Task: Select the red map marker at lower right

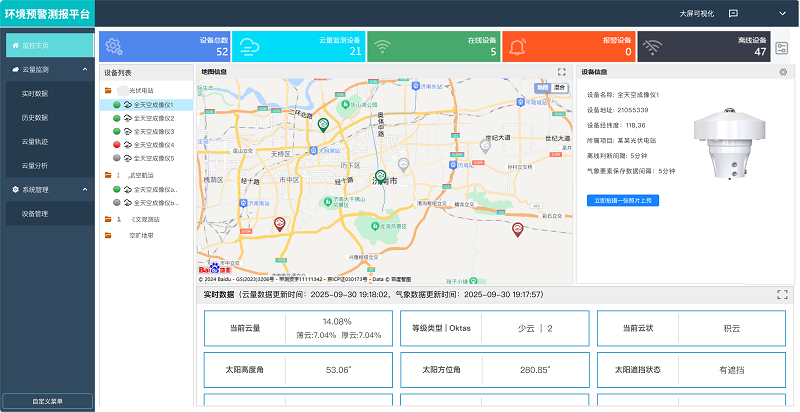Action: click(x=518, y=229)
